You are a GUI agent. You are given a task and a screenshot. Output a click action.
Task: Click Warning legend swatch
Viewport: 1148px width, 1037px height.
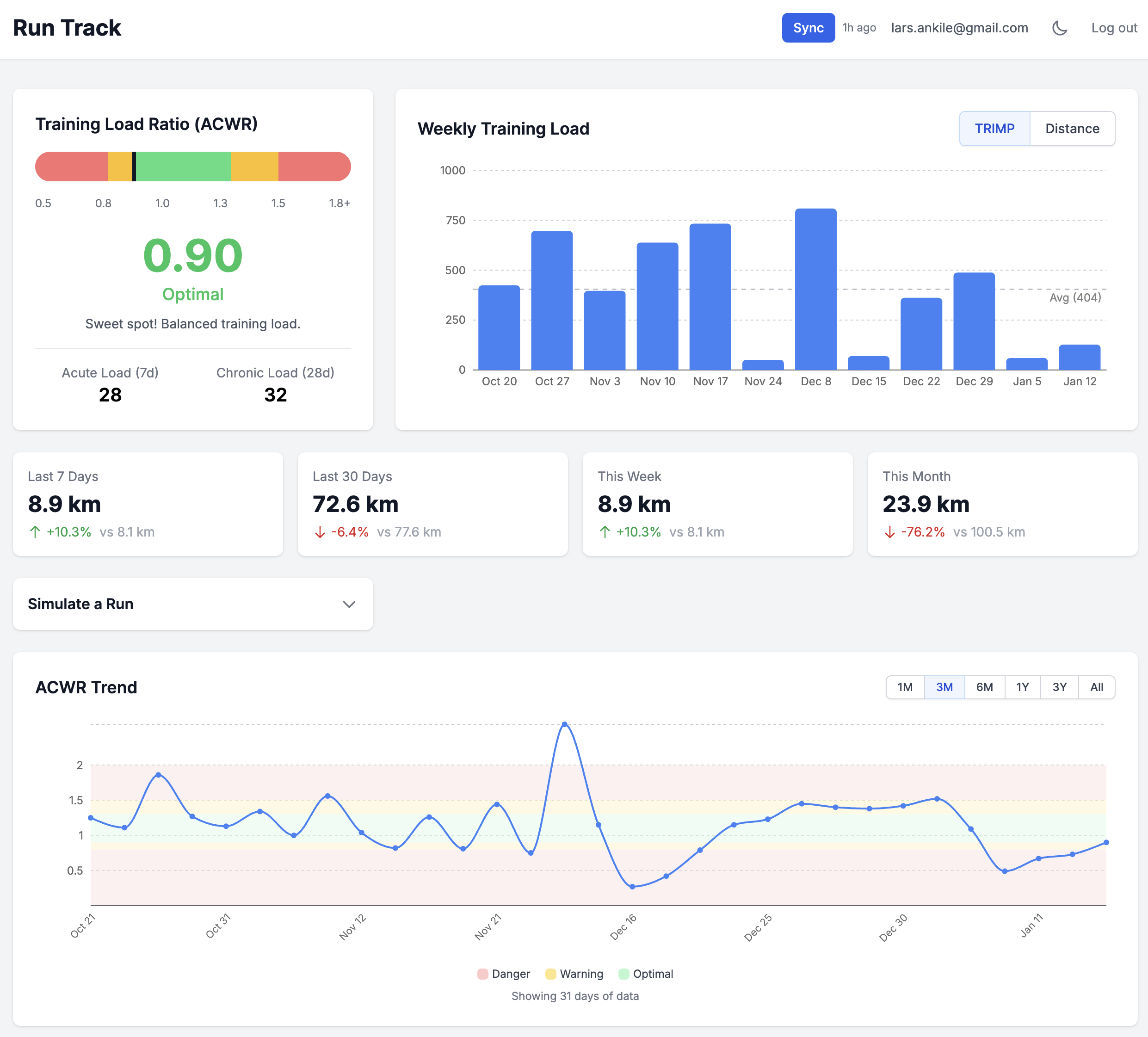[x=551, y=974]
